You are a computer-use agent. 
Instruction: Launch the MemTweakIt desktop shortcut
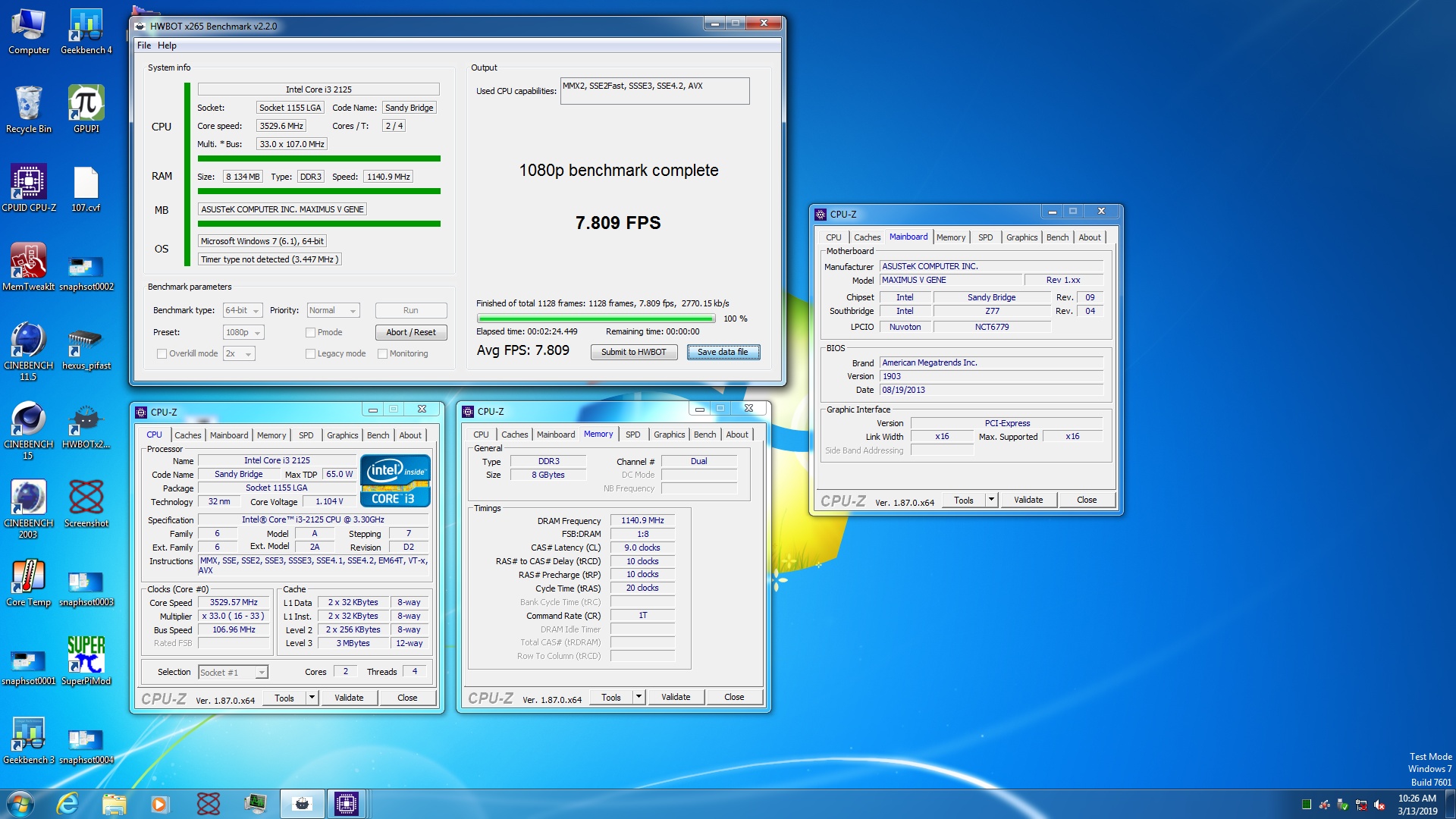29,268
